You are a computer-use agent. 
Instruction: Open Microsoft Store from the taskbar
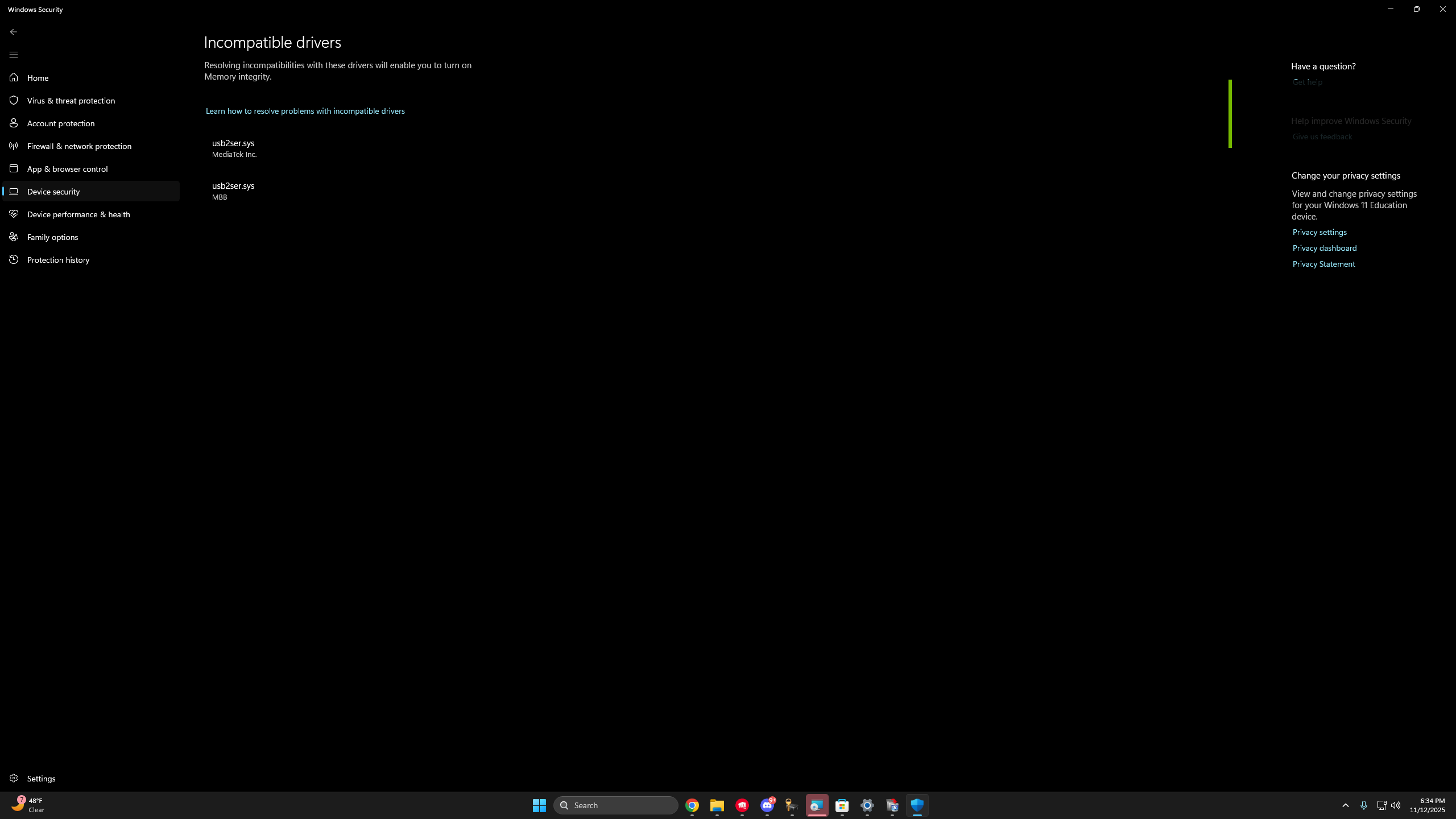pyautogui.click(x=842, y=805)
